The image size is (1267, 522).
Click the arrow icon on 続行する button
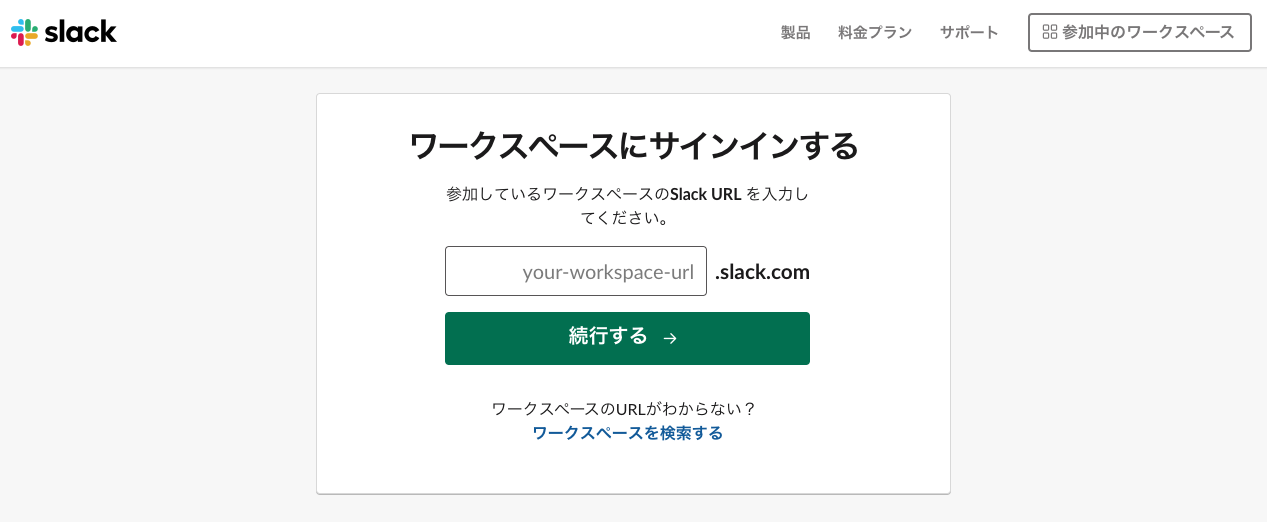[x=670, y=338]
